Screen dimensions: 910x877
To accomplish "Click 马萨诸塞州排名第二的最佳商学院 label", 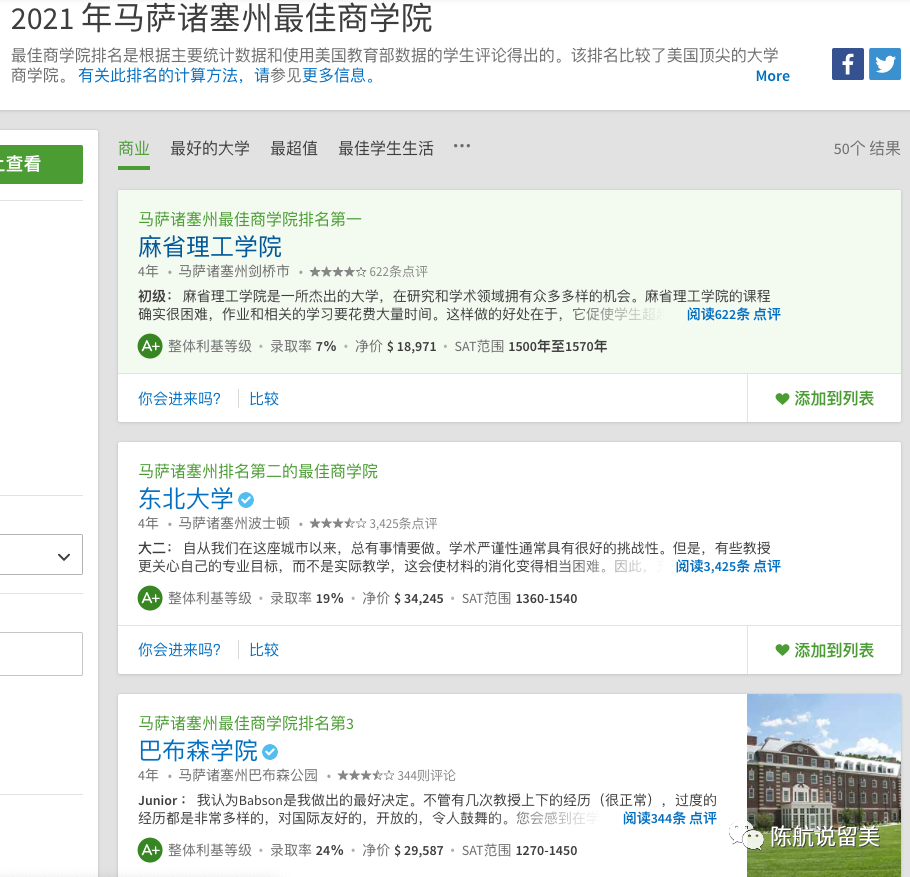I will click(x=258, y=471).
